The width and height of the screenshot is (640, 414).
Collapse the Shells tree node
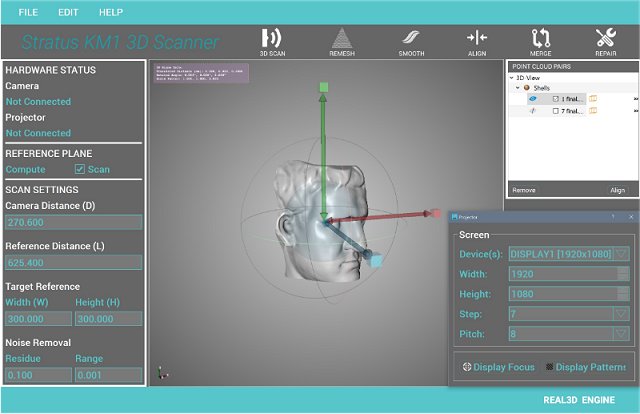click(518, 88)
